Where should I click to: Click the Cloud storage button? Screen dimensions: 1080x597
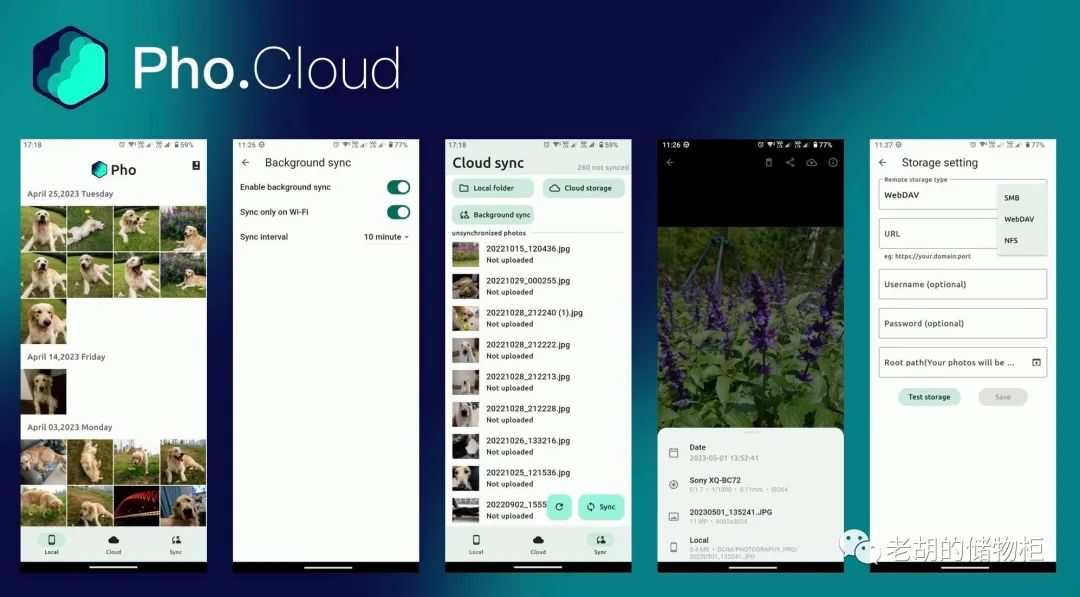(583, 188)
